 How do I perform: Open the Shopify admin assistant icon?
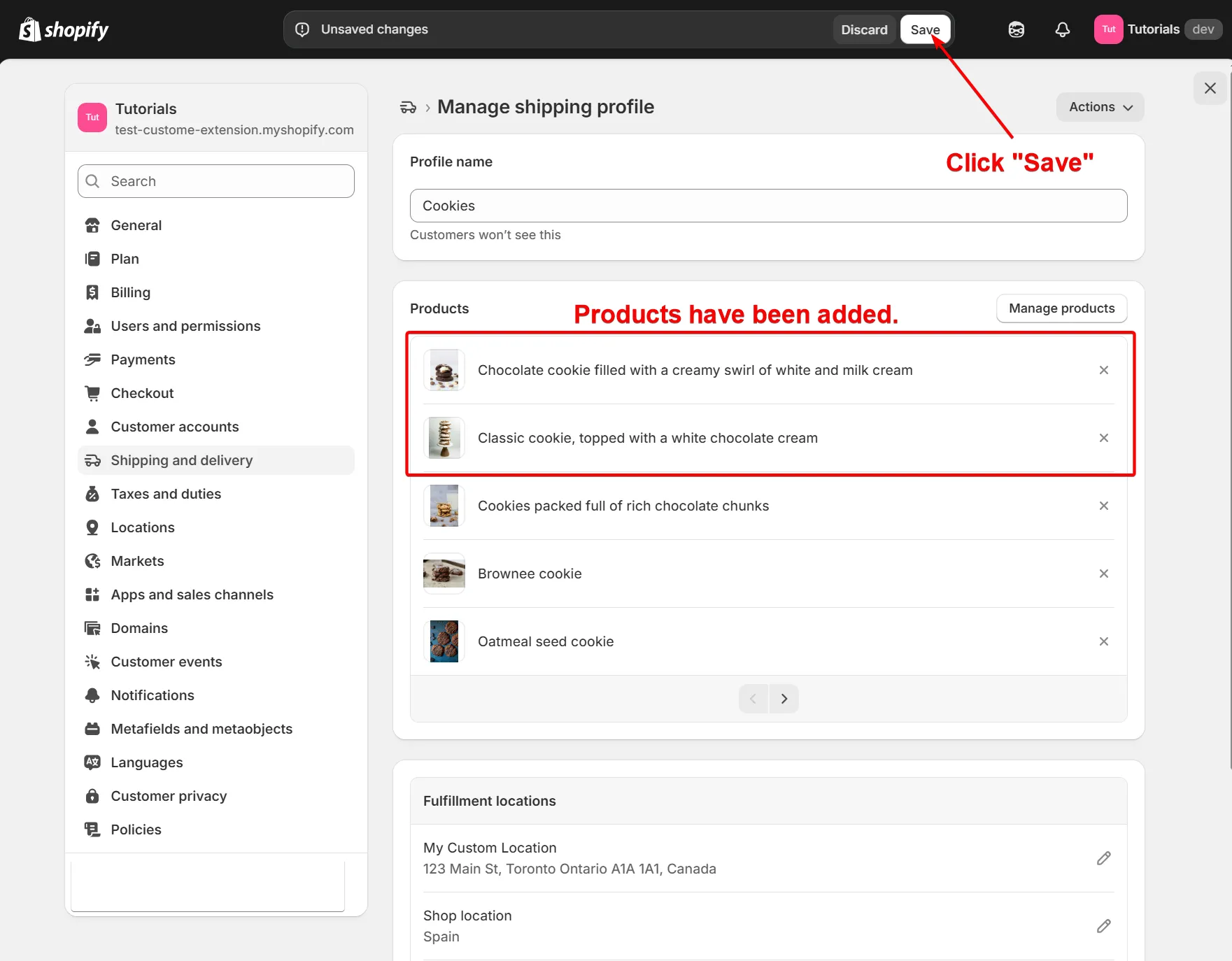tap(1016, 29)
